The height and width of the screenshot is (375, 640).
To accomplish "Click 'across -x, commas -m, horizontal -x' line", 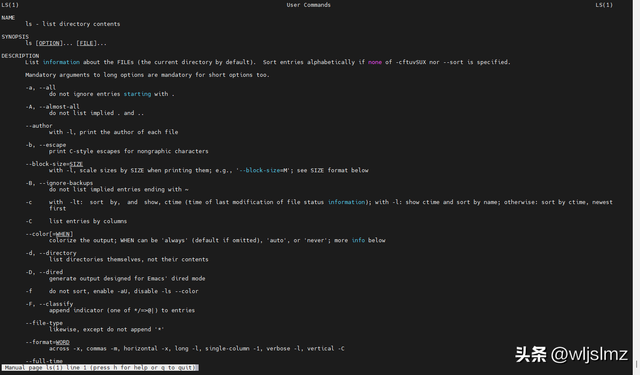I will [197, 348].
